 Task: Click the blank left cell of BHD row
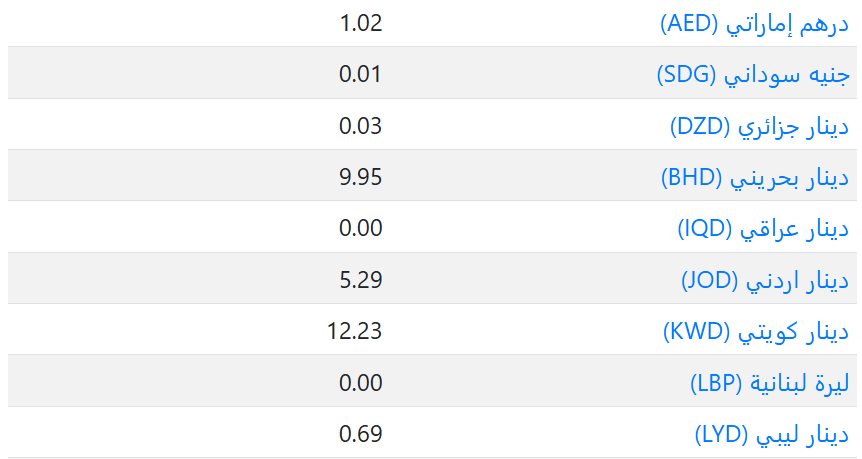click(150, 177)
